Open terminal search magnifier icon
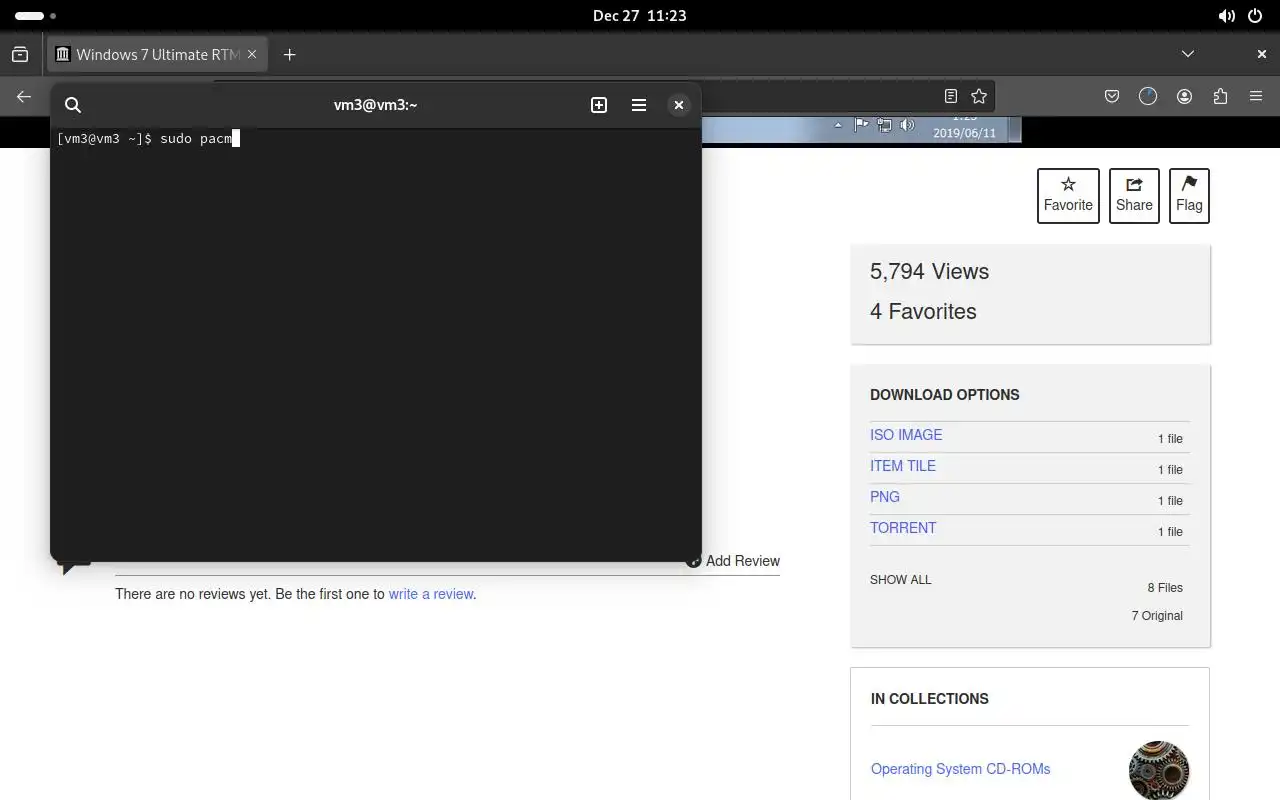1280x800 pixels. (x=73, y=105)
